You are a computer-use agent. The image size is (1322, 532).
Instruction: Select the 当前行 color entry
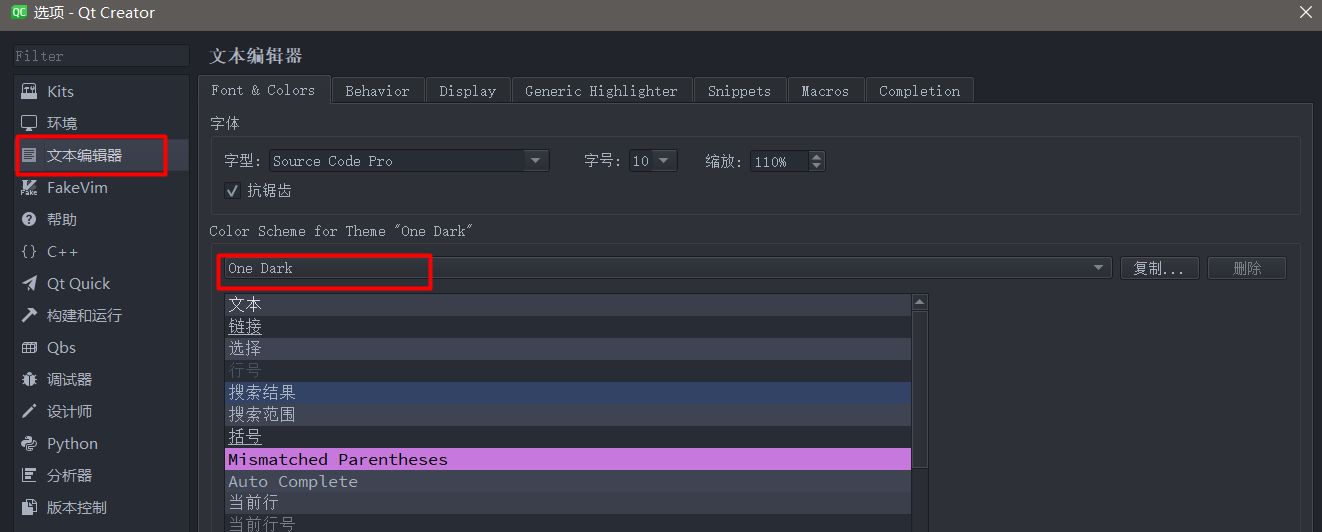[568, 503]
